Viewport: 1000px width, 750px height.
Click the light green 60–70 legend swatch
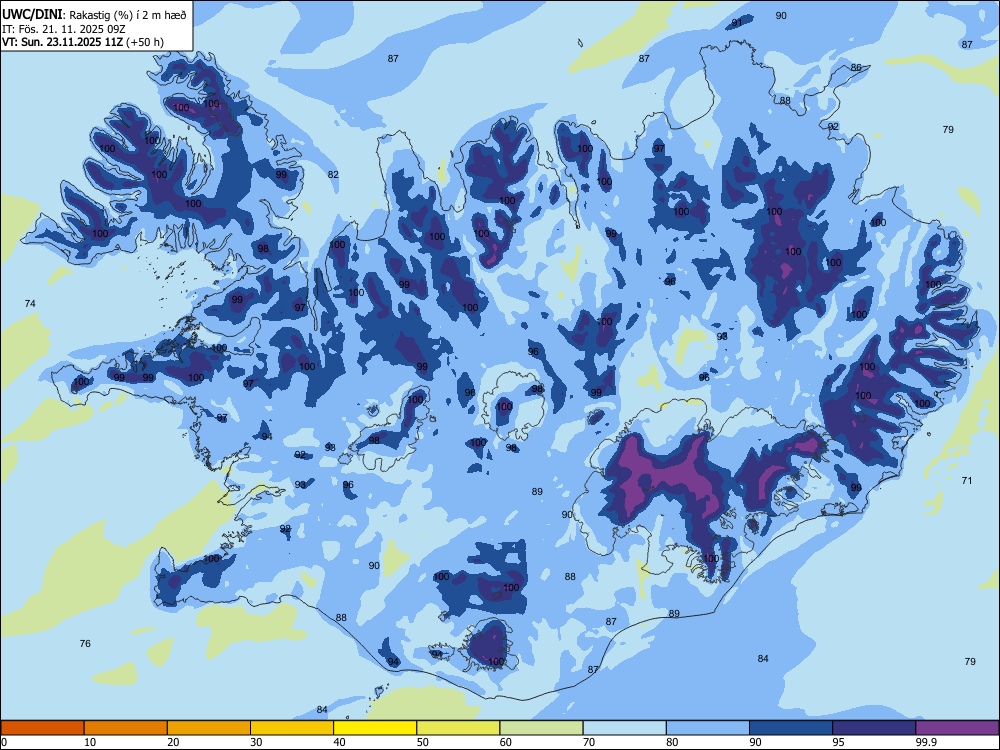541,728
